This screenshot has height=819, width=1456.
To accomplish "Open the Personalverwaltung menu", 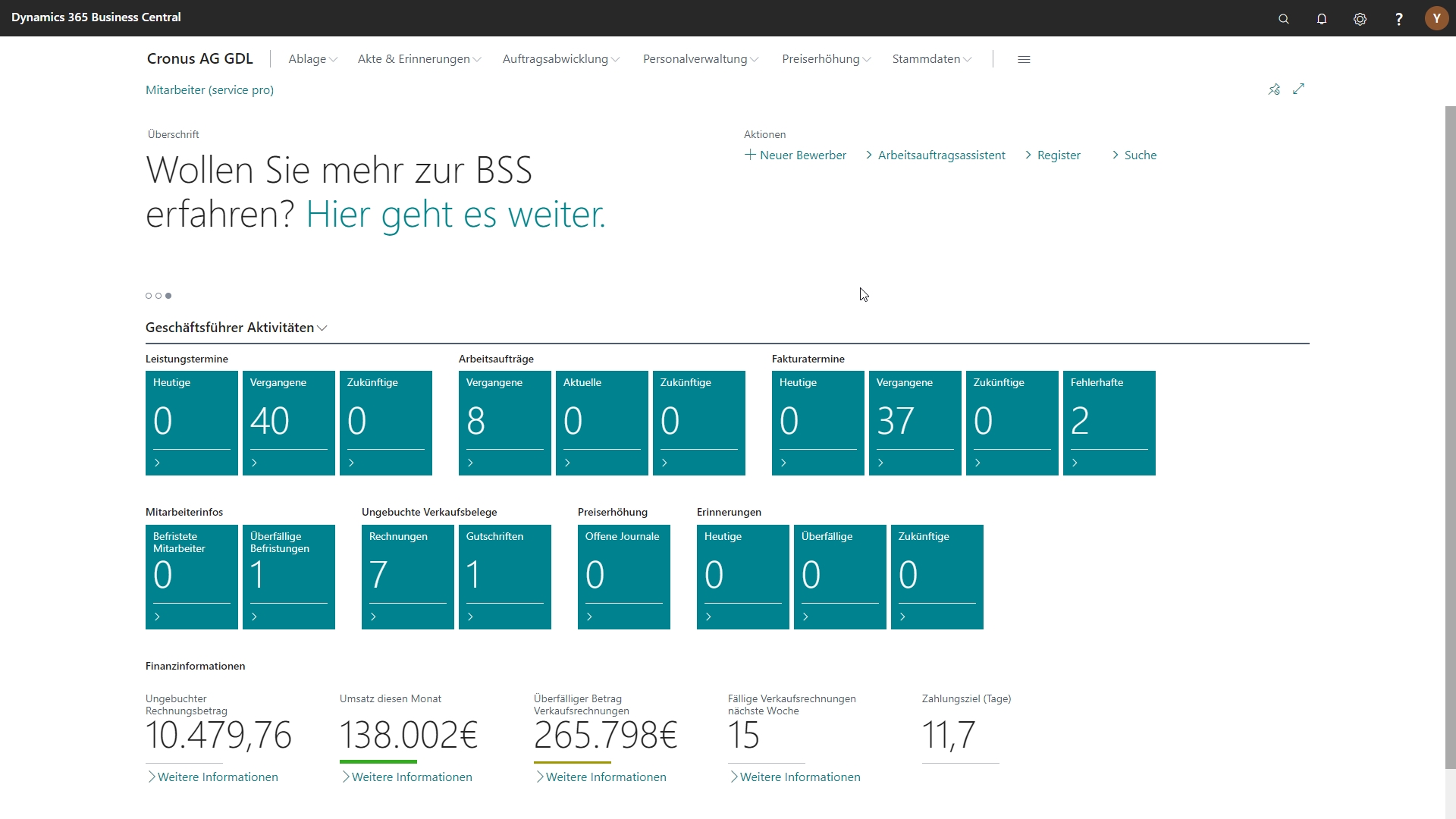I will pos(700,59).
